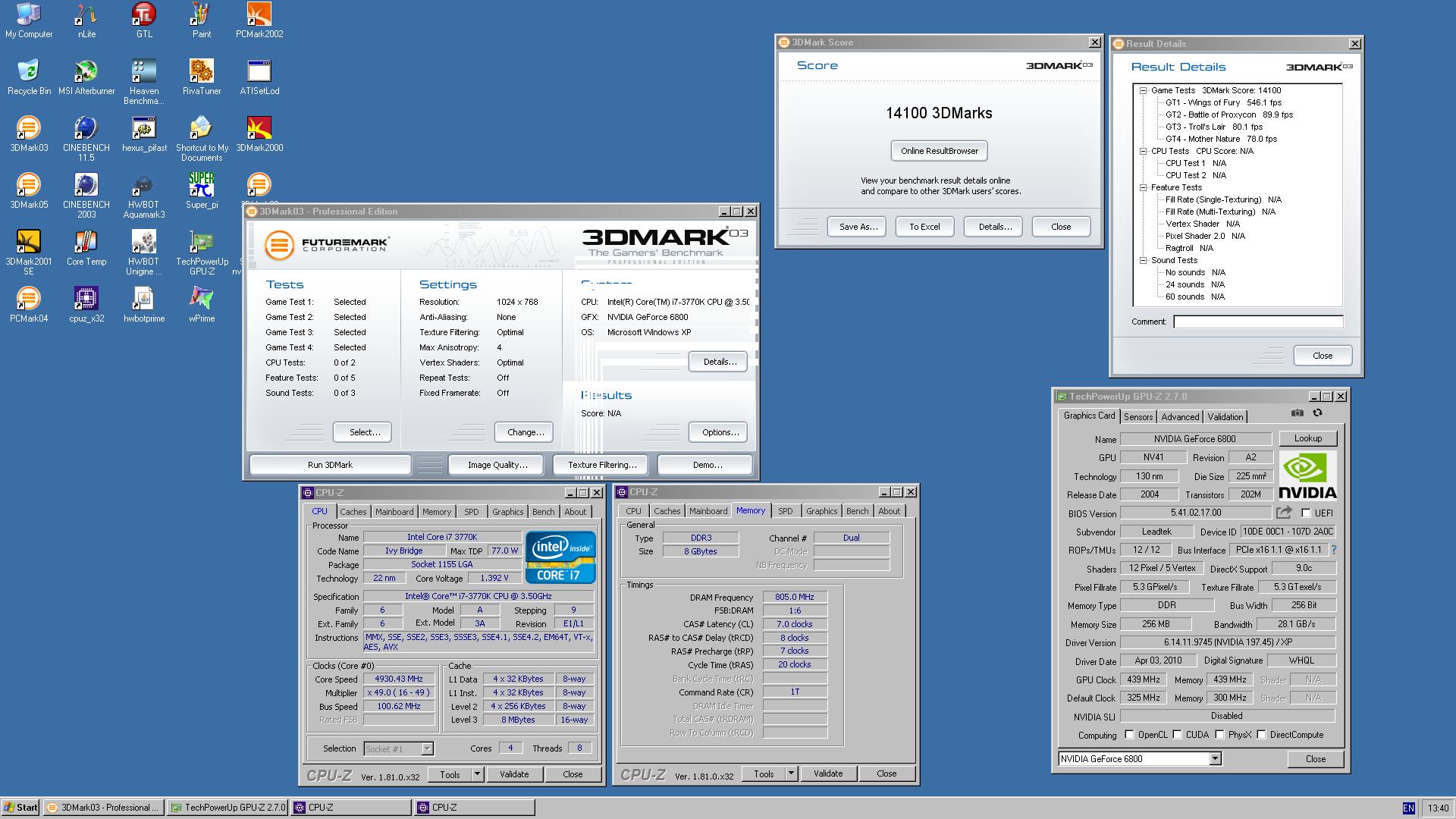Click the Start button on taskbar
This screenshot has width=1456, height=819.
(20, 808)
